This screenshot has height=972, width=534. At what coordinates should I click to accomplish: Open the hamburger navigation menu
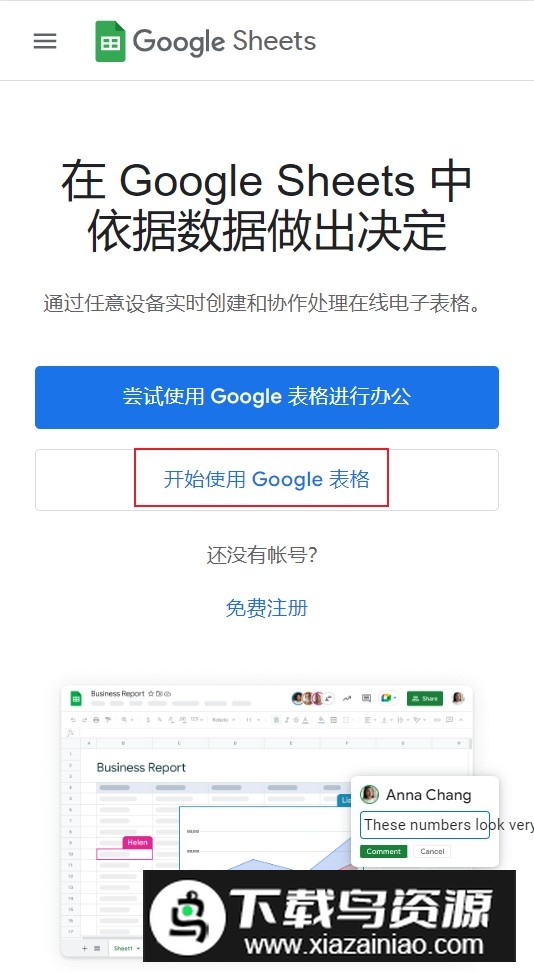click(x=45, y=42)
